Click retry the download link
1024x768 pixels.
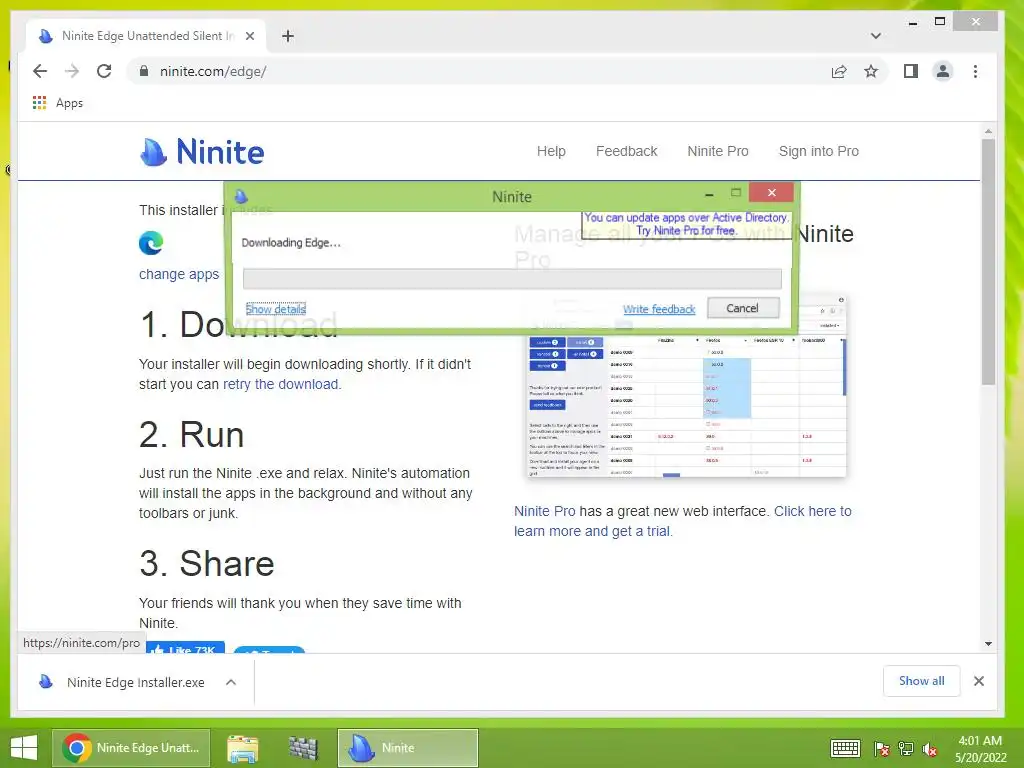(281, 384)
